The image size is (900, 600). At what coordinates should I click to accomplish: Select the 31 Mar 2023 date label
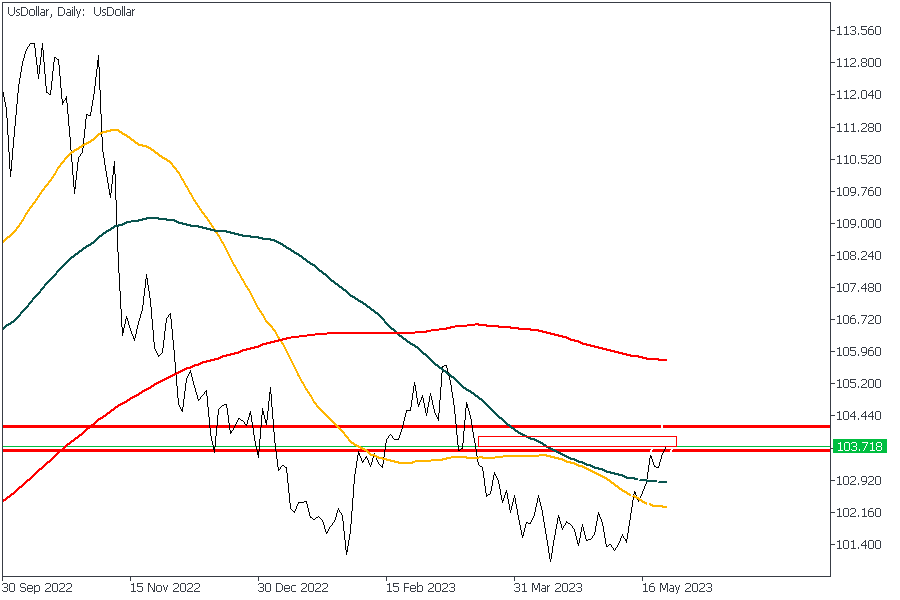click(549, 587)
